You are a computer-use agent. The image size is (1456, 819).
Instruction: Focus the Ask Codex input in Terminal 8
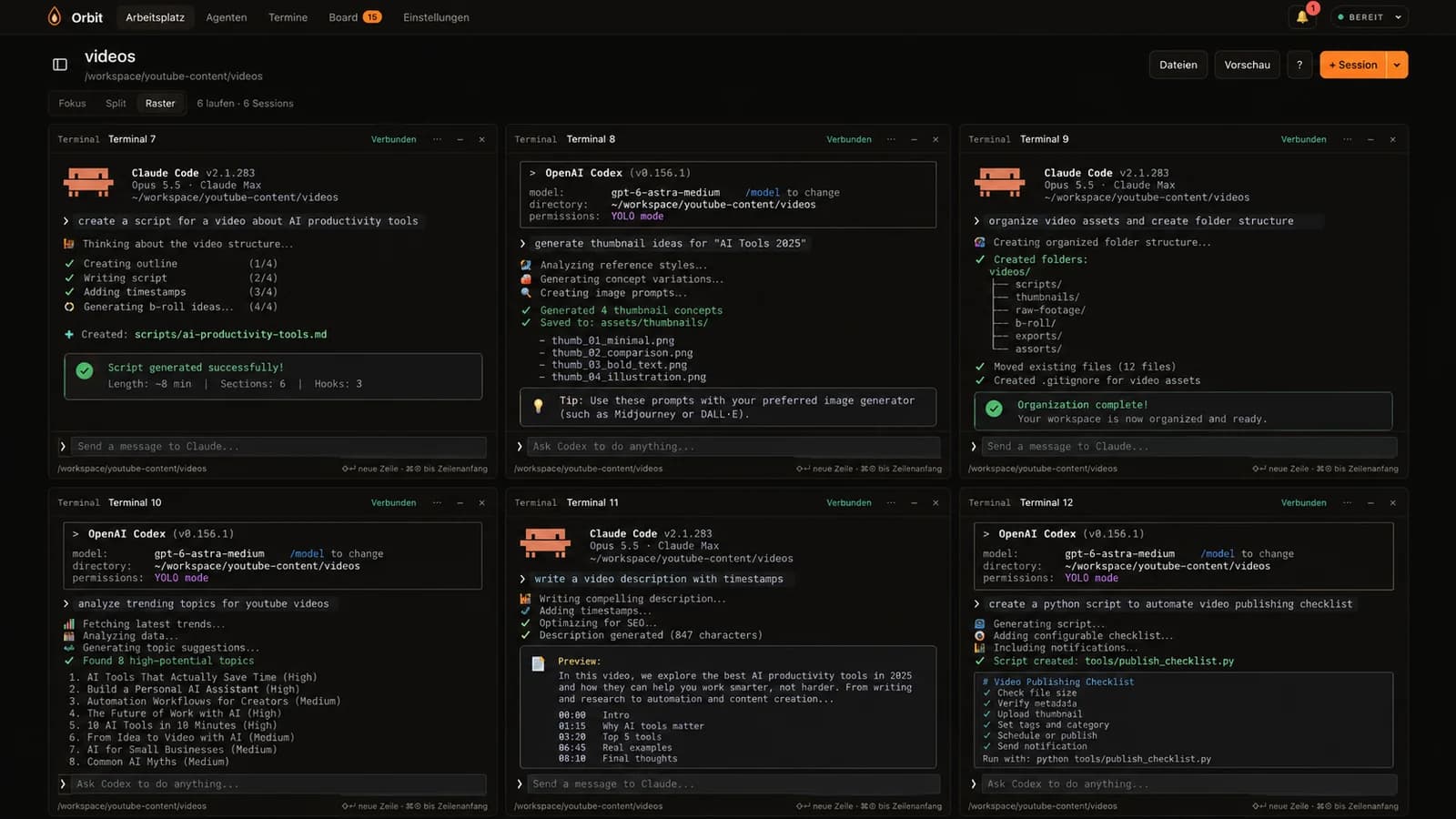tap(733, 447)
